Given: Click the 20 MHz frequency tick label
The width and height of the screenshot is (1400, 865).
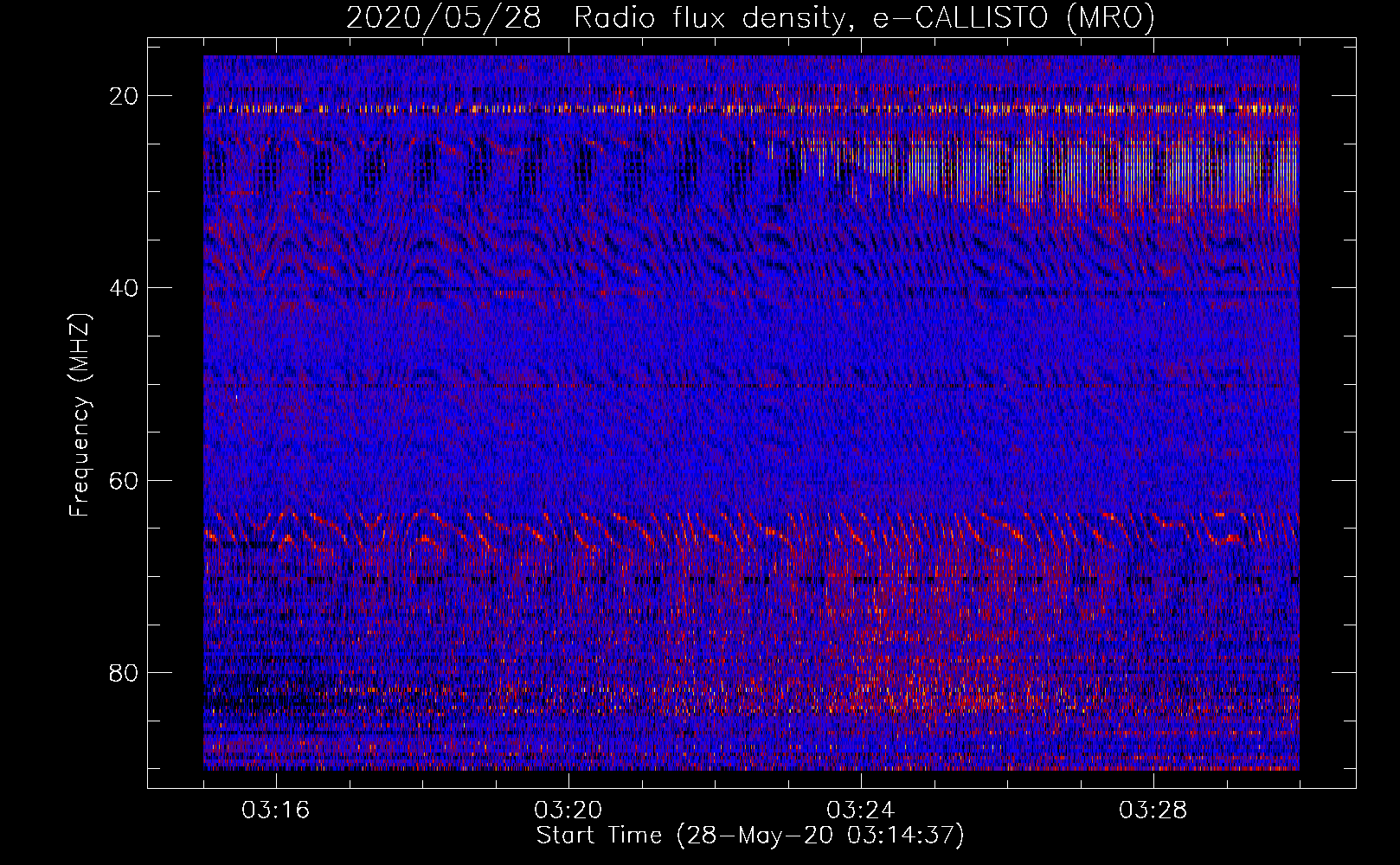Looking at the screenshot, I should click(x=125, y=96).
